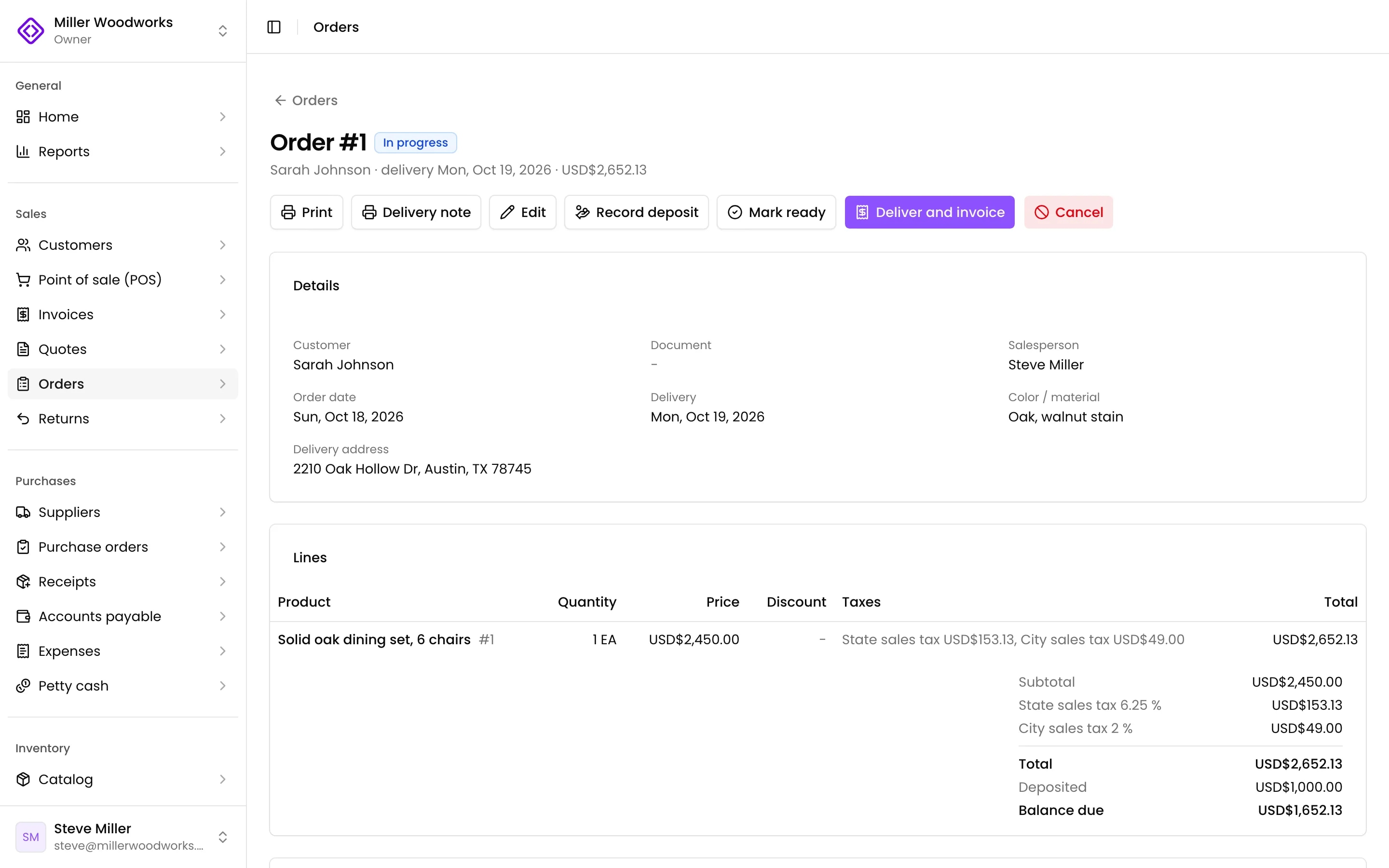The image size is (1389, 868).
Task: Expand the Purchase orders chevron
Action: tap(223, 547)
